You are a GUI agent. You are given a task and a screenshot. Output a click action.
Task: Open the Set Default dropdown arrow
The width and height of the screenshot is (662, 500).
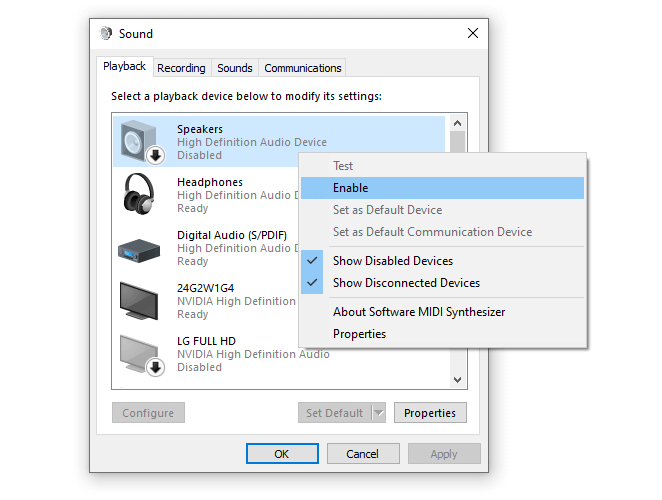point(379,413)
